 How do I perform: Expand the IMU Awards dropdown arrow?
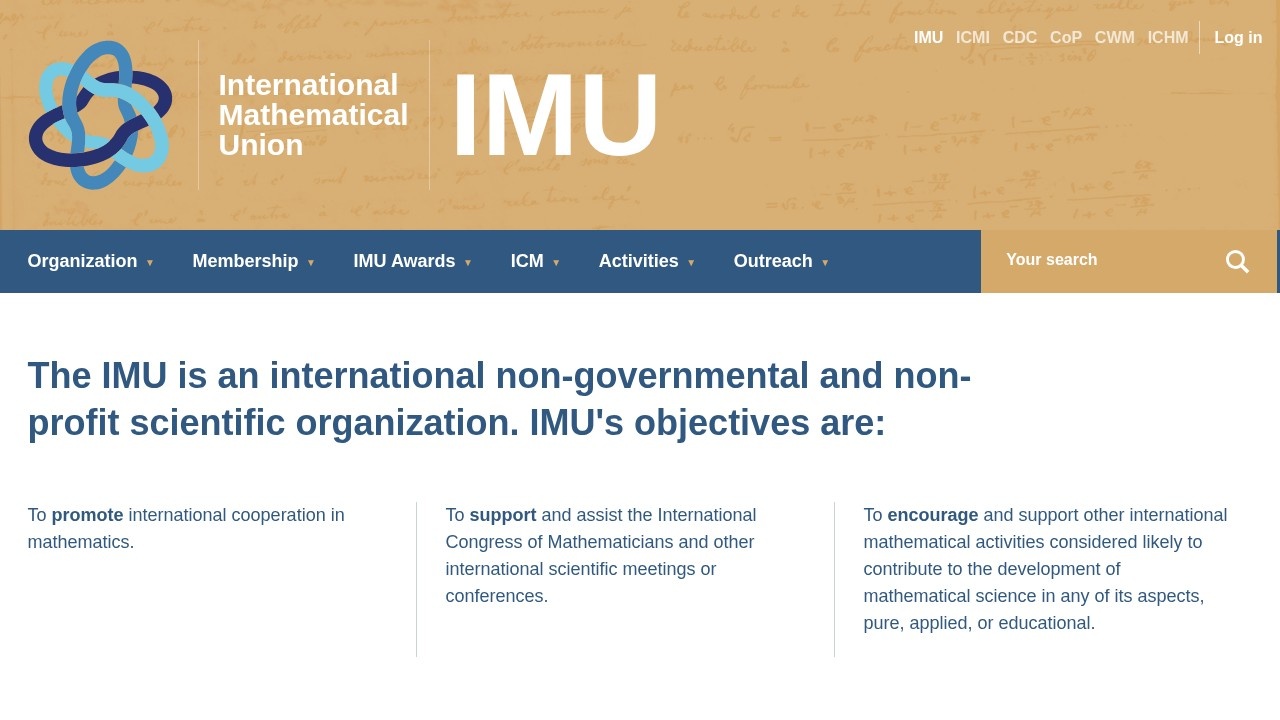pyautogui.click(x=468, y=263)
